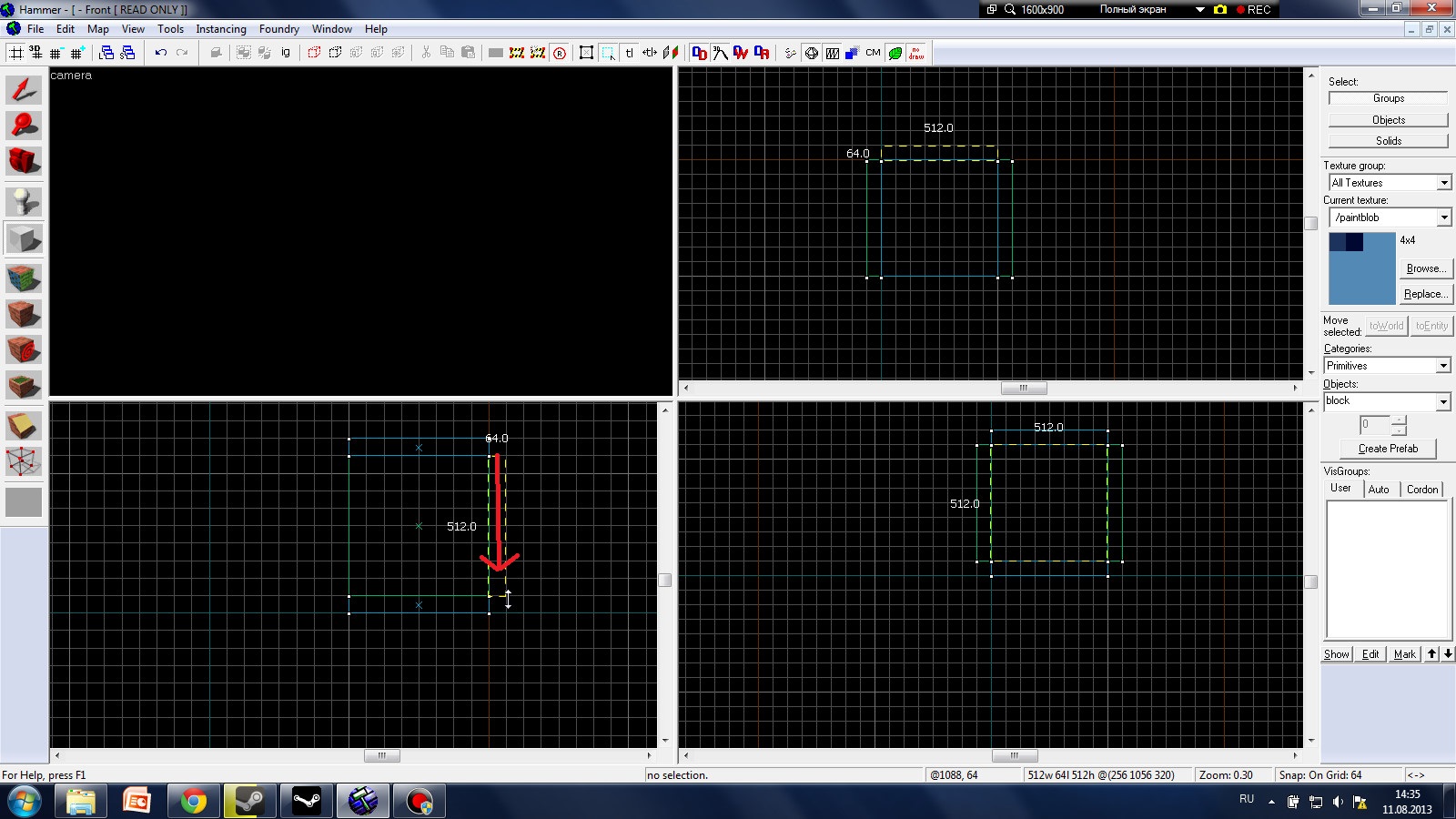Select the Block creation tool
Image resolution: width=1456 pixels, height=819 pixels.
(24, 239)
